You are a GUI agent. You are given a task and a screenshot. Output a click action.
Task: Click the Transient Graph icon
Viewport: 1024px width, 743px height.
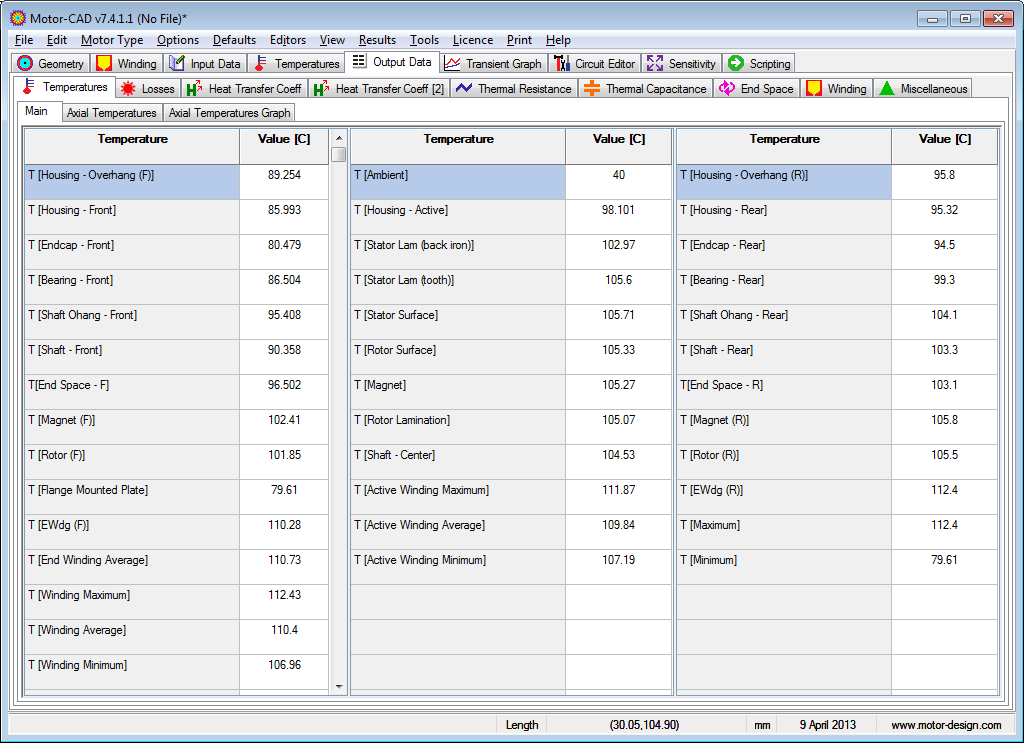point(453,64)
